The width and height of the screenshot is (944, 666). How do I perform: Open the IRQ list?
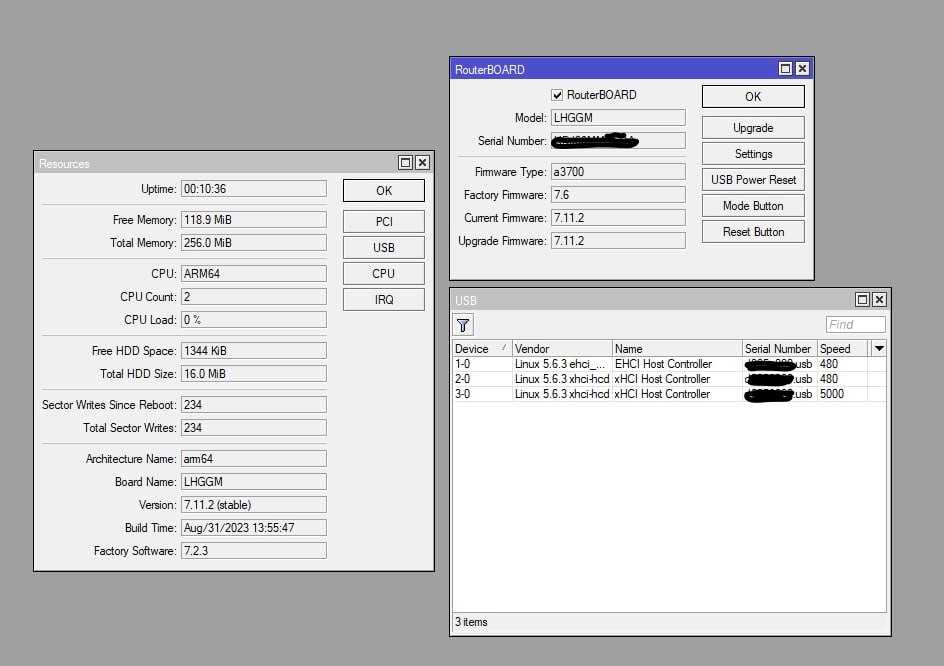point(383,298)
